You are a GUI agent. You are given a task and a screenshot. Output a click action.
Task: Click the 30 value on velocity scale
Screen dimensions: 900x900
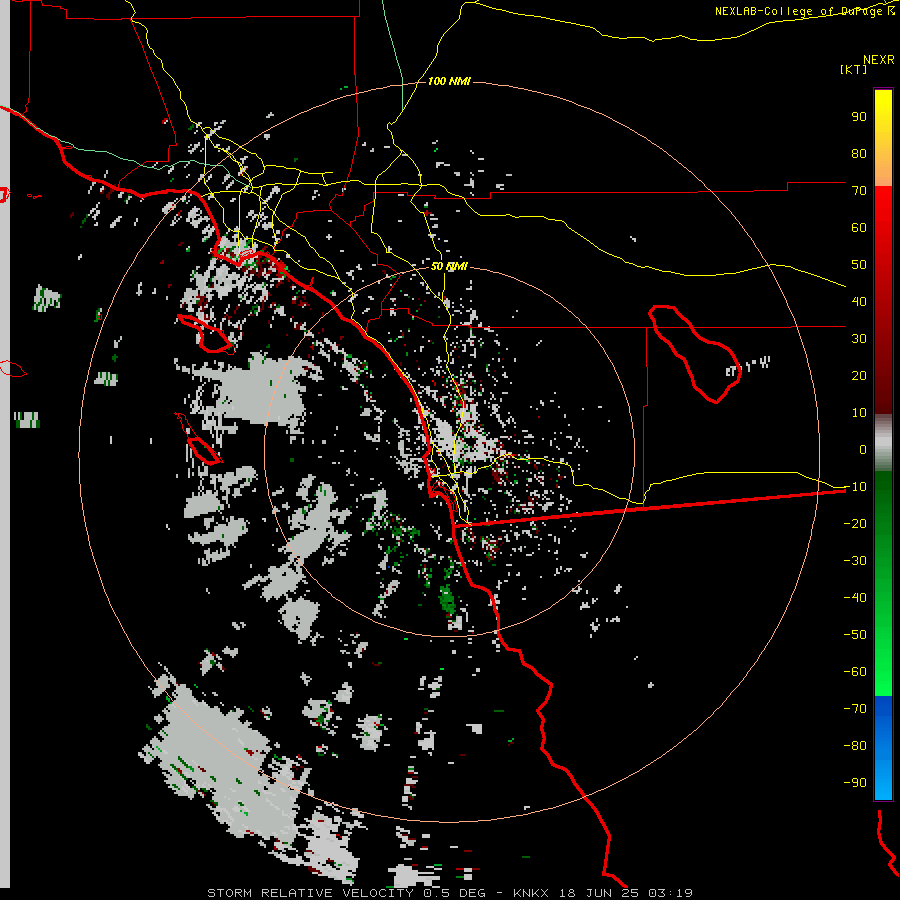point(859,339)
